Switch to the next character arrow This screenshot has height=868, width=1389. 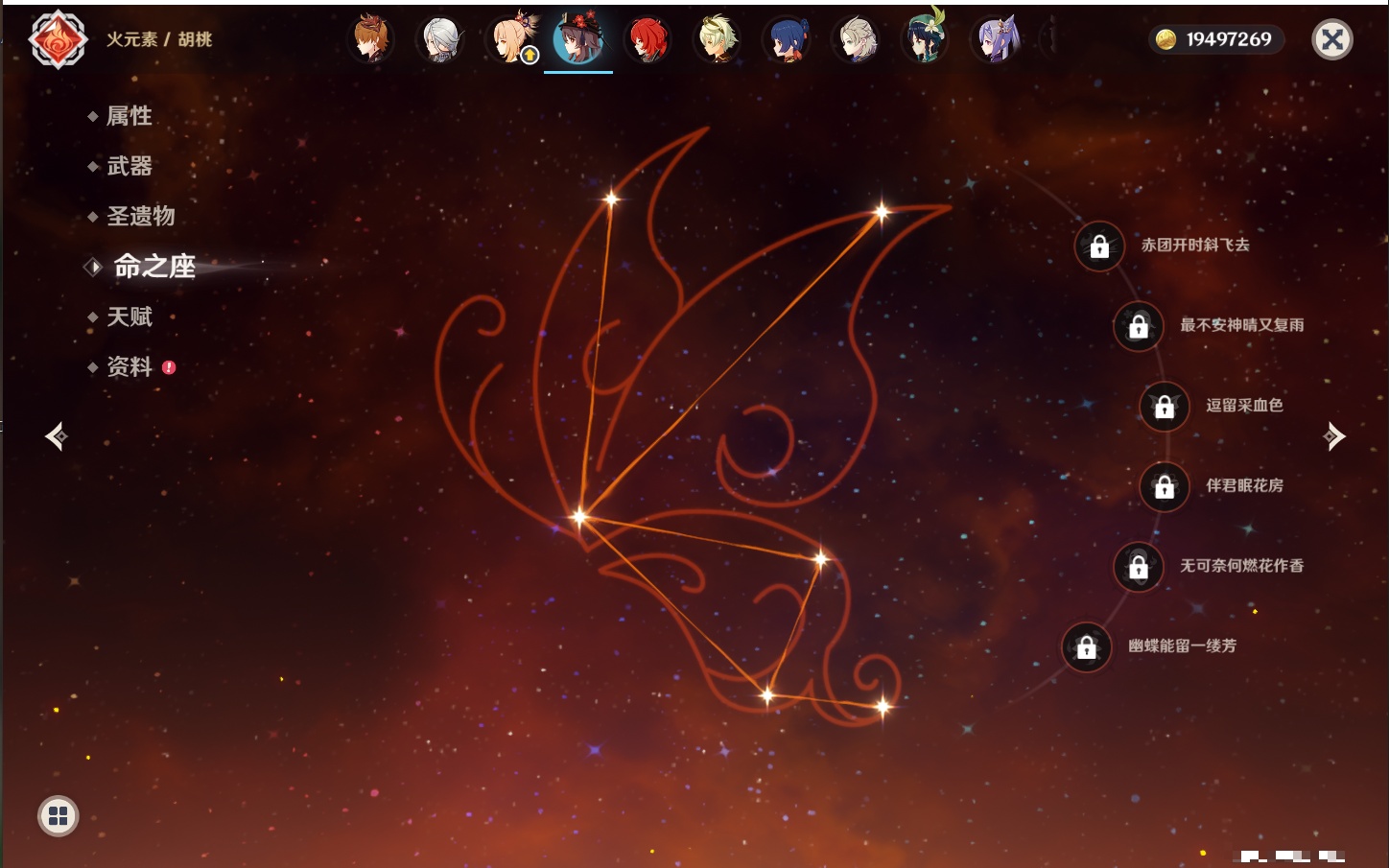click(1333, 436)
